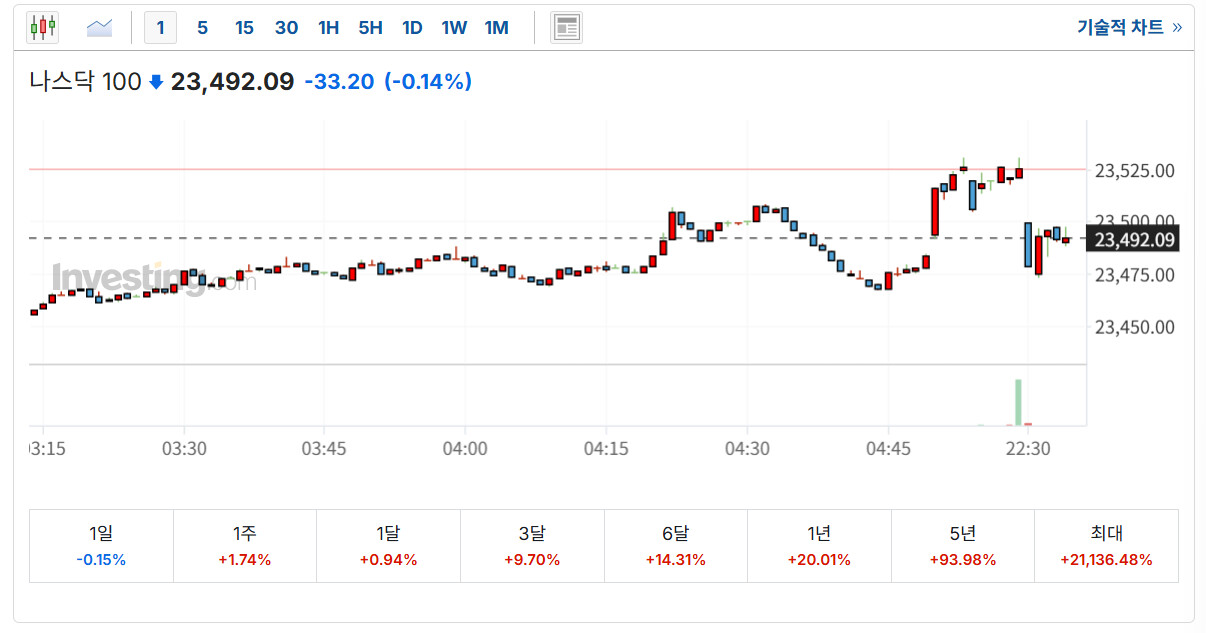Select the 1-minute interval button

160,28
